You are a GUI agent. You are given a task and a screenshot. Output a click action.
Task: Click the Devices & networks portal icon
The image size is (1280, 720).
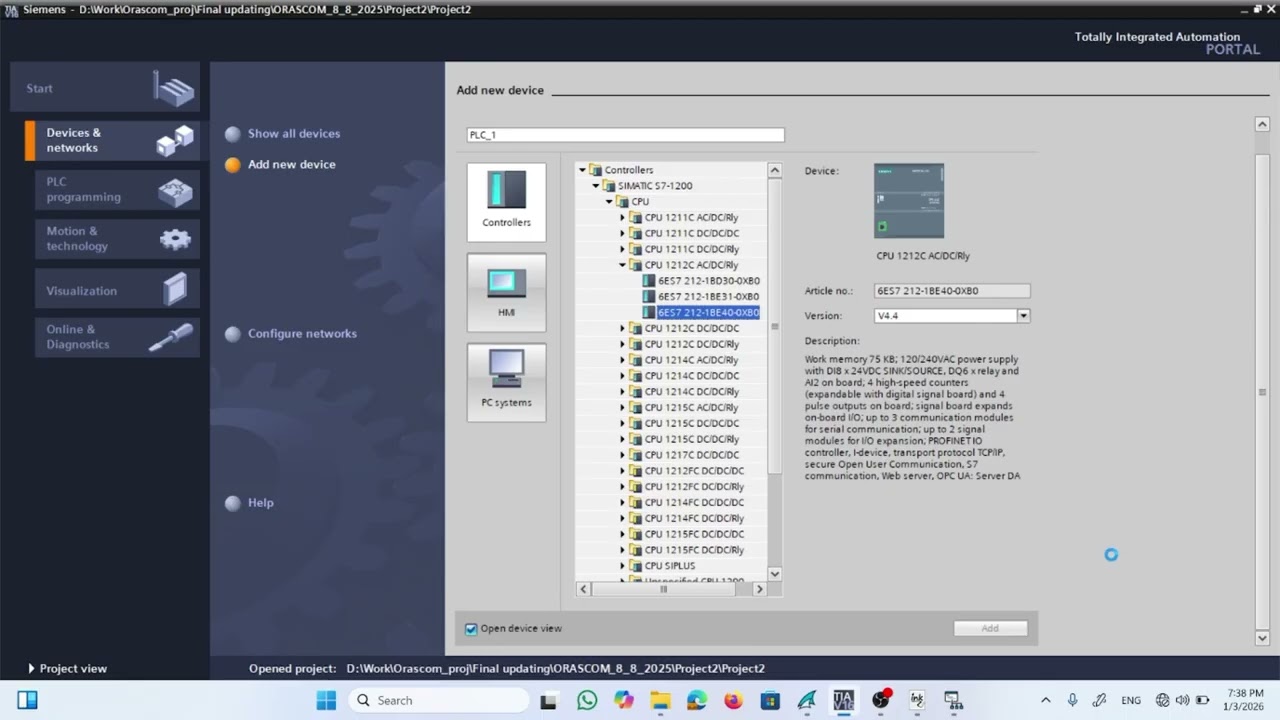175,140
